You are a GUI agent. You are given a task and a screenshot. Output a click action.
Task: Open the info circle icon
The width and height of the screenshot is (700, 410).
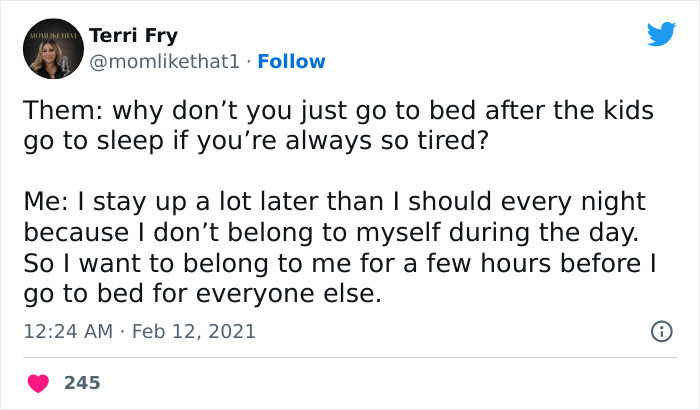[661, 330]
